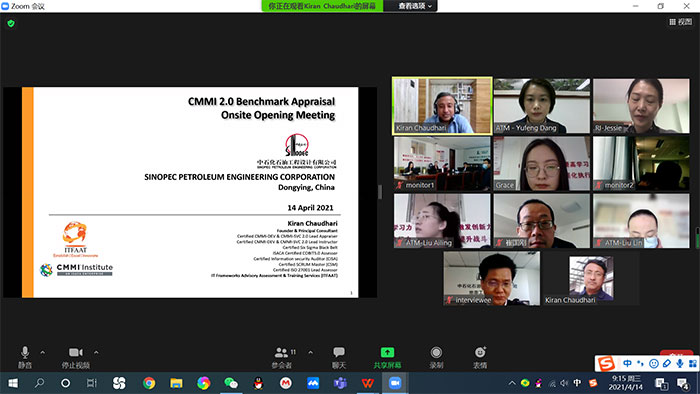Open Sogou toolbar emoji smiley

click(x=654, y=364)
